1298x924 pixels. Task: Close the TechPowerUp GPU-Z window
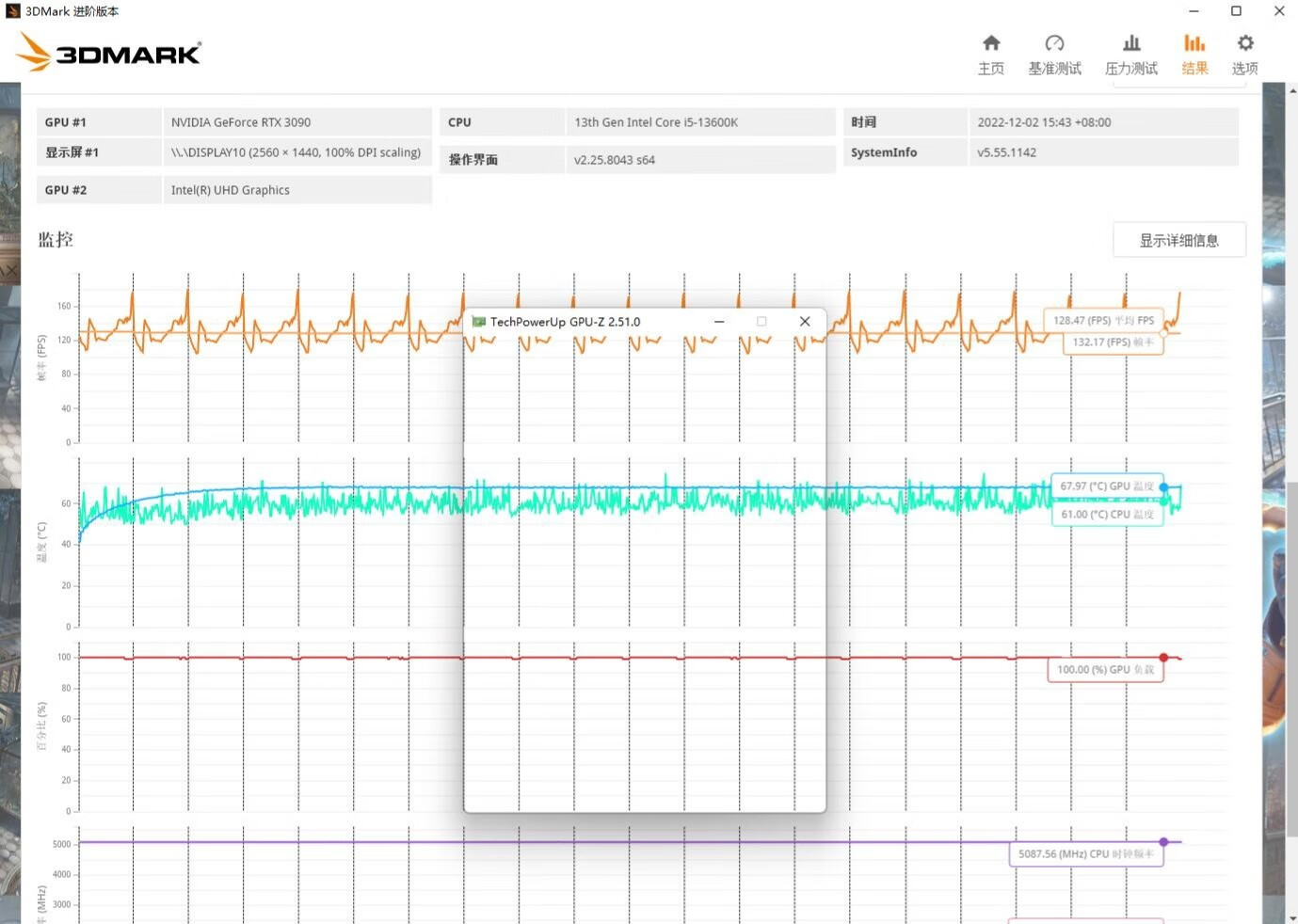click(x=805, y=322)
